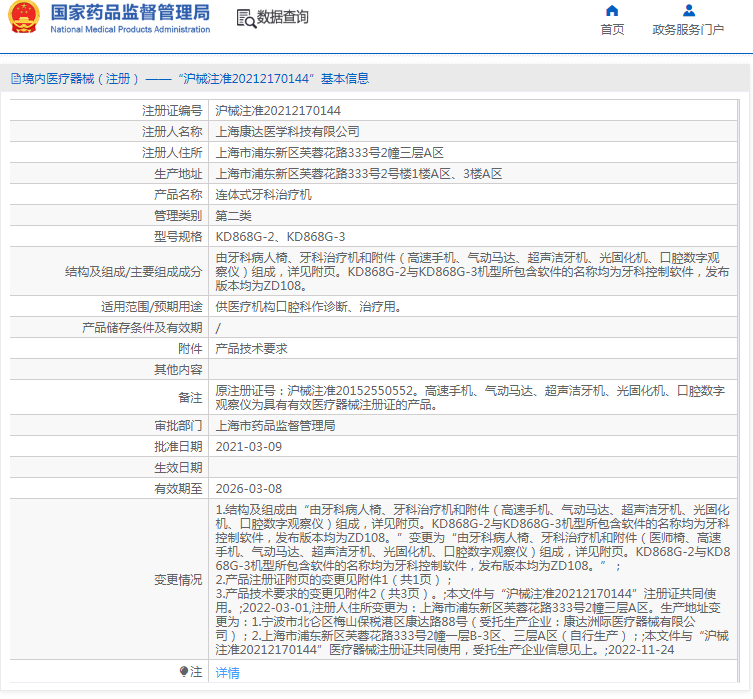Click 附件 row label
This screenshot has height=699, width=753.
(190, 349)
